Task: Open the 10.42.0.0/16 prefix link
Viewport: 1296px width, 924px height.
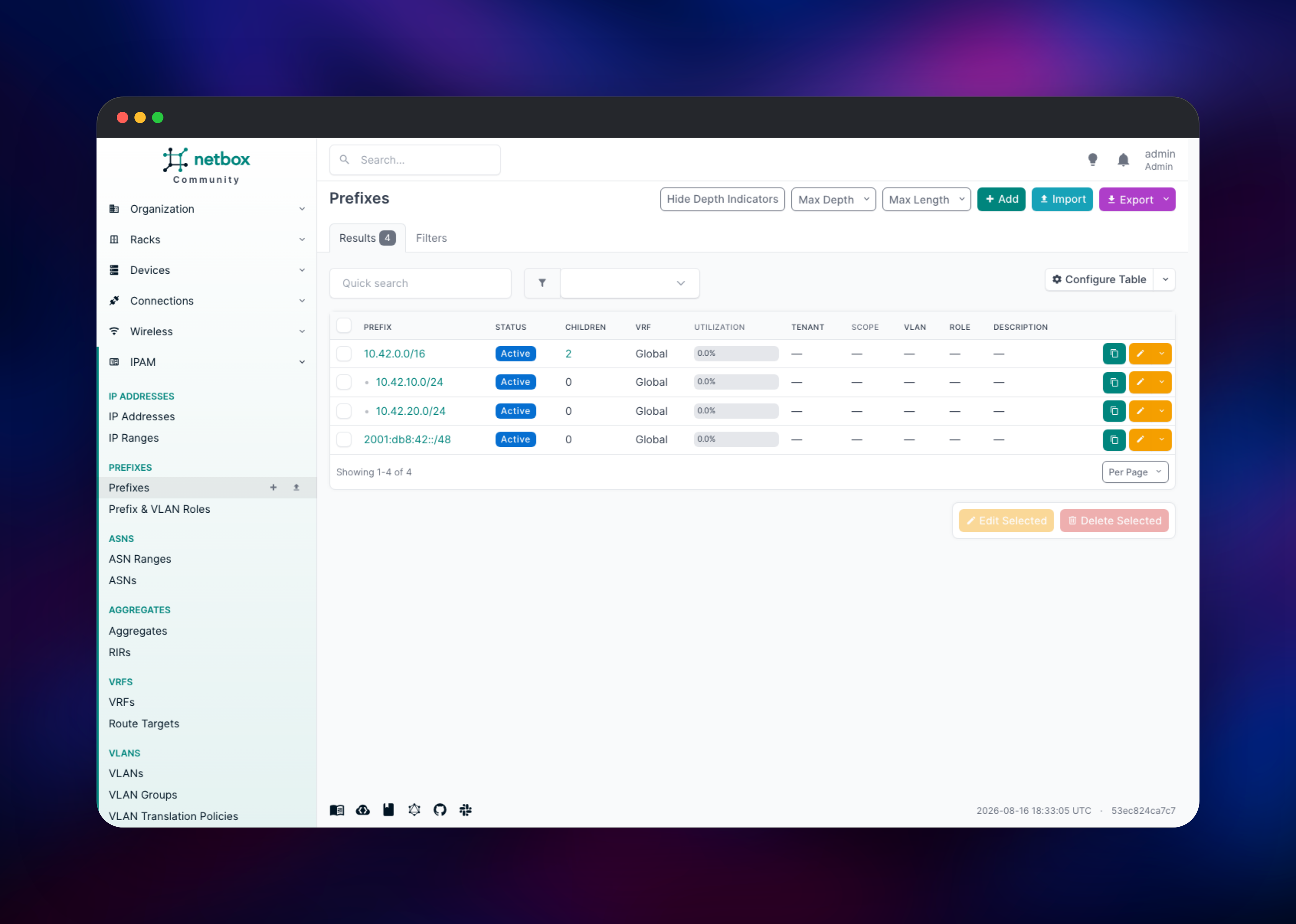Action: pyautogui.click(x=394, y=353)
